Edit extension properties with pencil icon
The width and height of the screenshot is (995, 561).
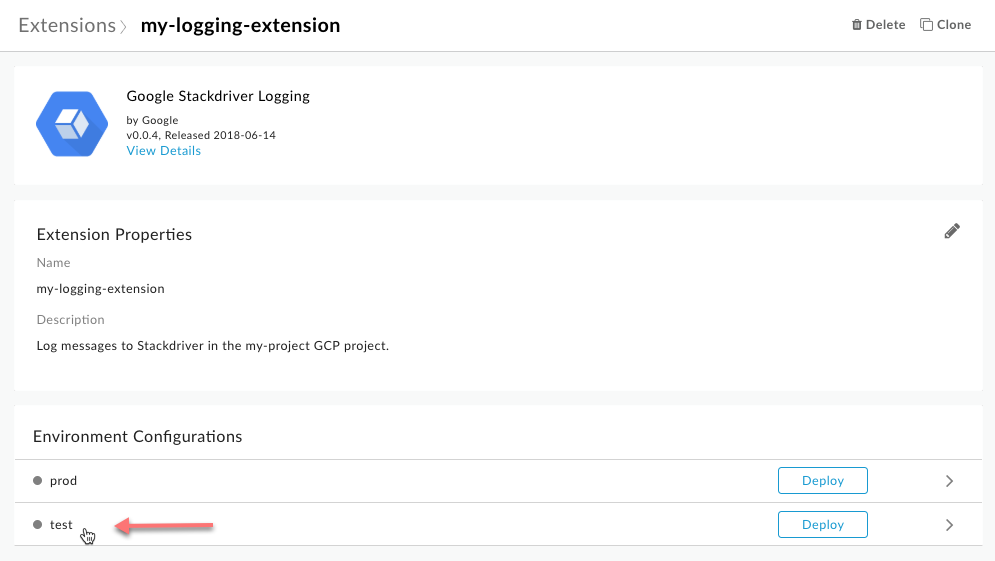tap(952, 231)
